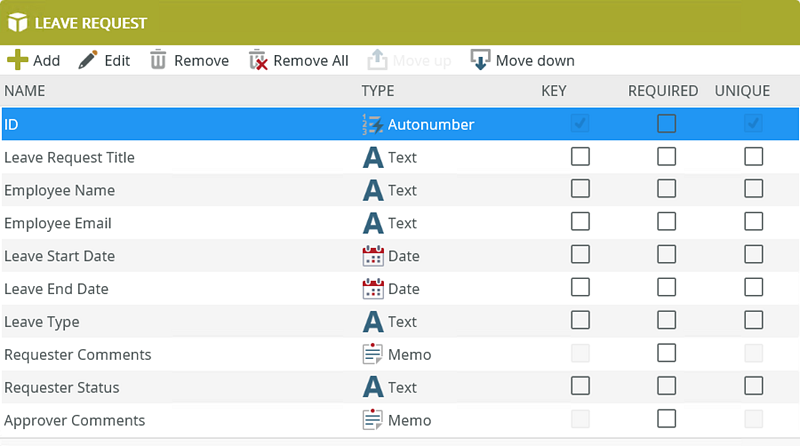The height and width of the screenshot is (446, 800).
Task: Click the Autonumber type icon in ID row
Action: point(373,125)
